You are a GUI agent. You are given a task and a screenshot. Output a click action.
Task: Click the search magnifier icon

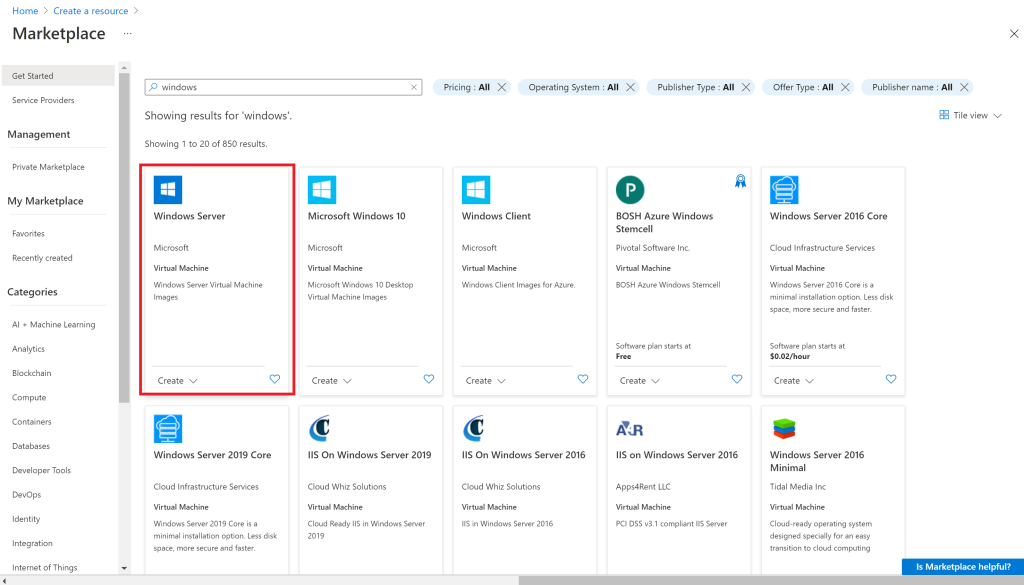click(x=153, y=87)
